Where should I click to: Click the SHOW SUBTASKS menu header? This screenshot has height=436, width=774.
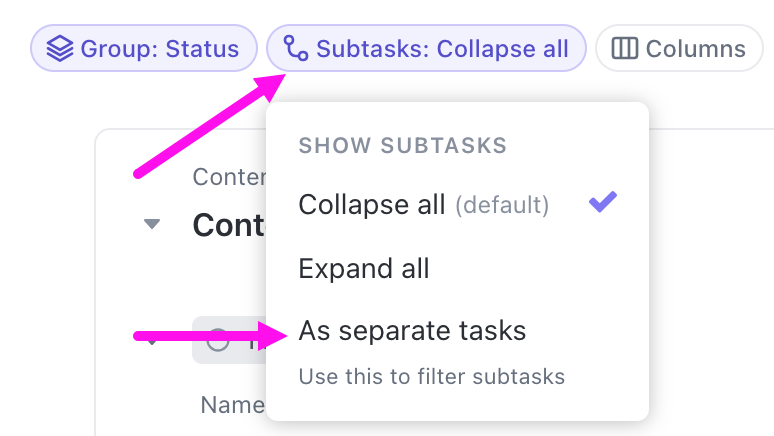(402, 146)
